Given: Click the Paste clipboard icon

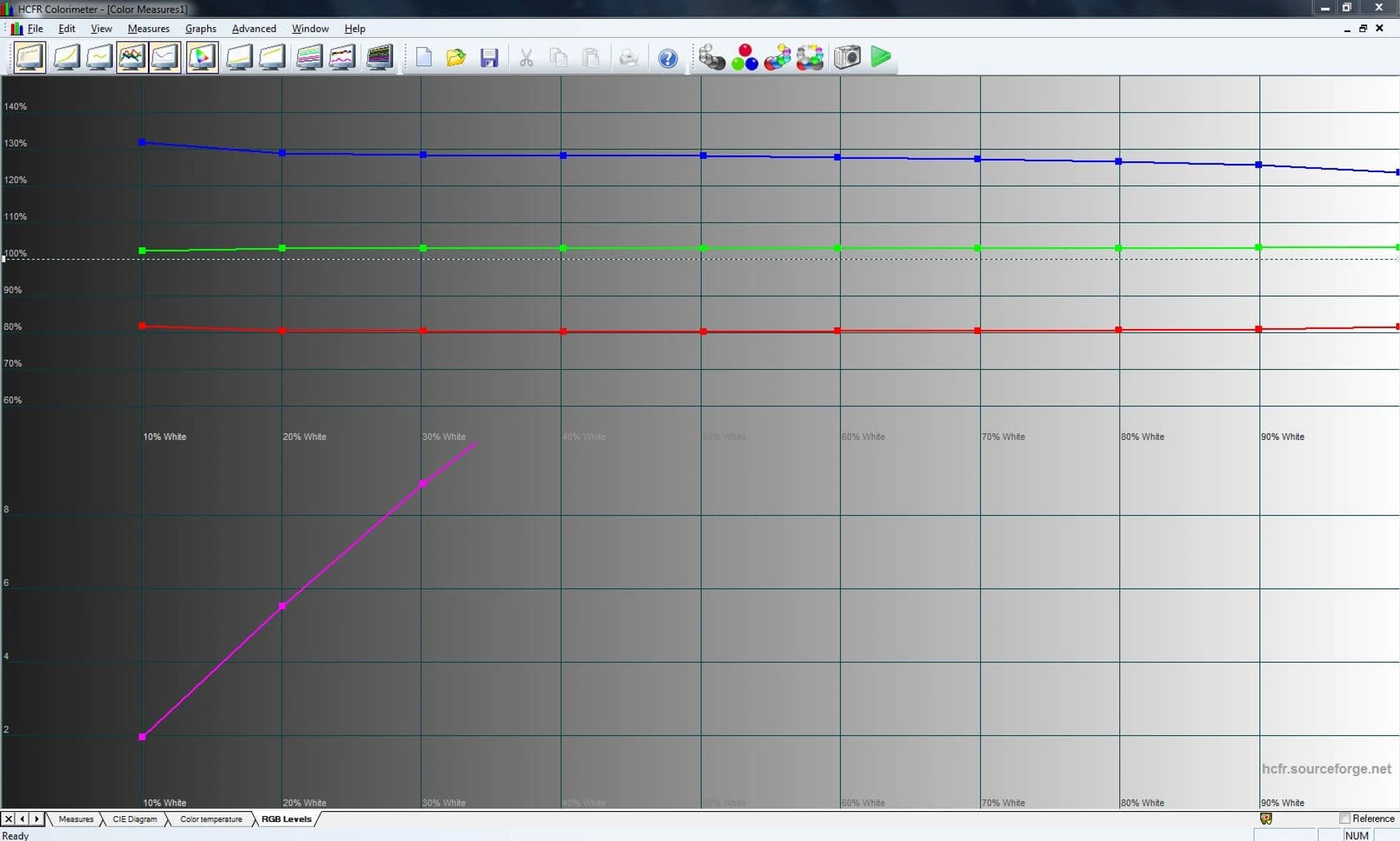Looking at the screenshot, I should (x=592, y=57).
